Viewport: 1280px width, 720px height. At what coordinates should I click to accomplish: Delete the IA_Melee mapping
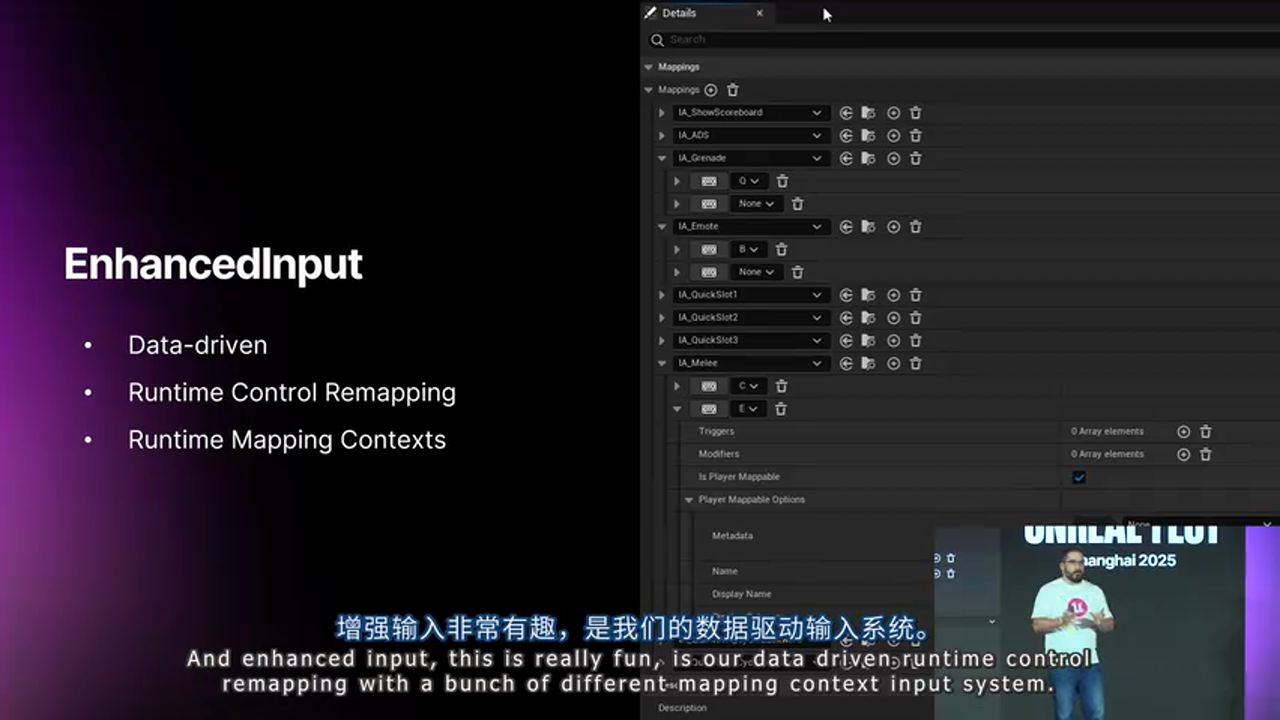(x=915, y=364)
